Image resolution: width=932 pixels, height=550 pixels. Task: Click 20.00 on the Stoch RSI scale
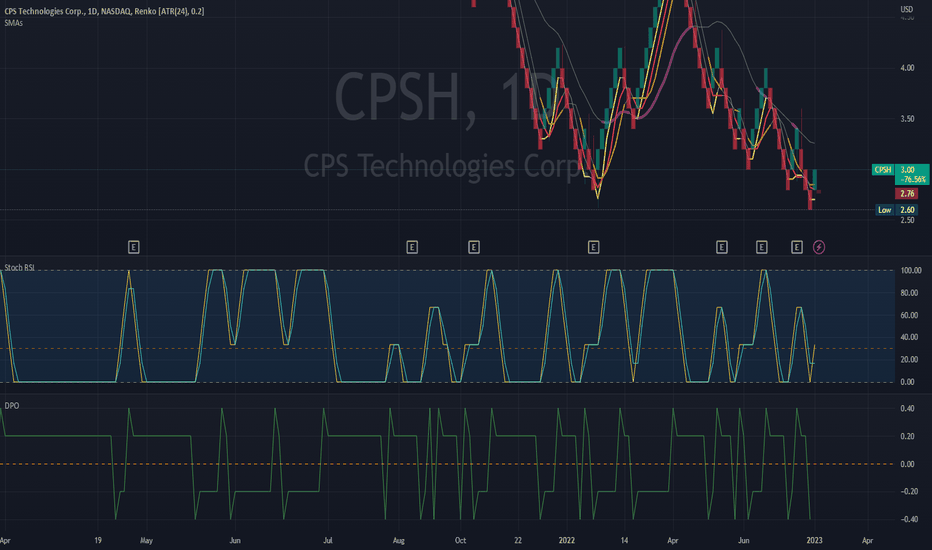tap(909, 359)
